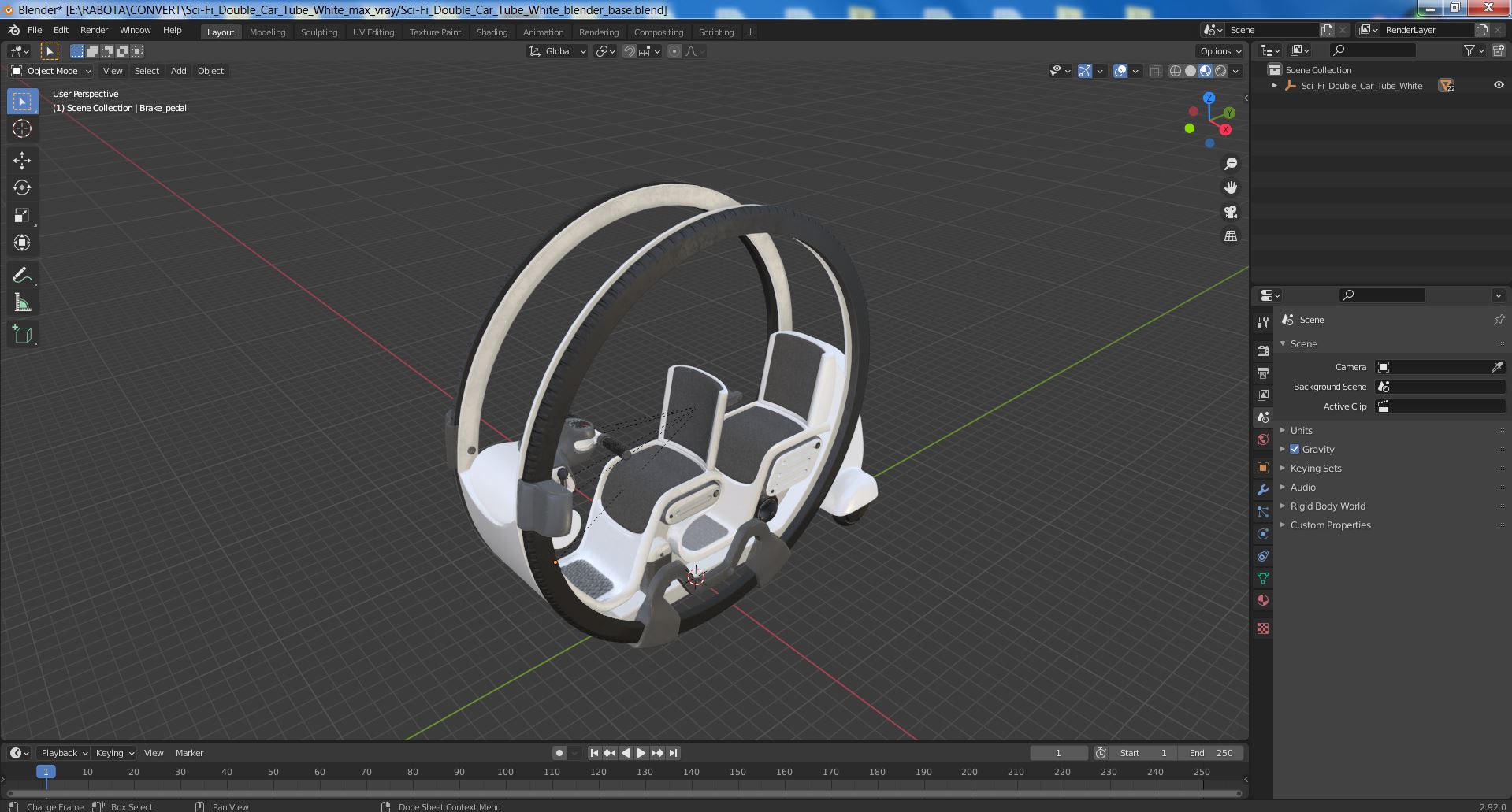Open the Texture properties tab
1512x812 pixels.
(1263, 628)
